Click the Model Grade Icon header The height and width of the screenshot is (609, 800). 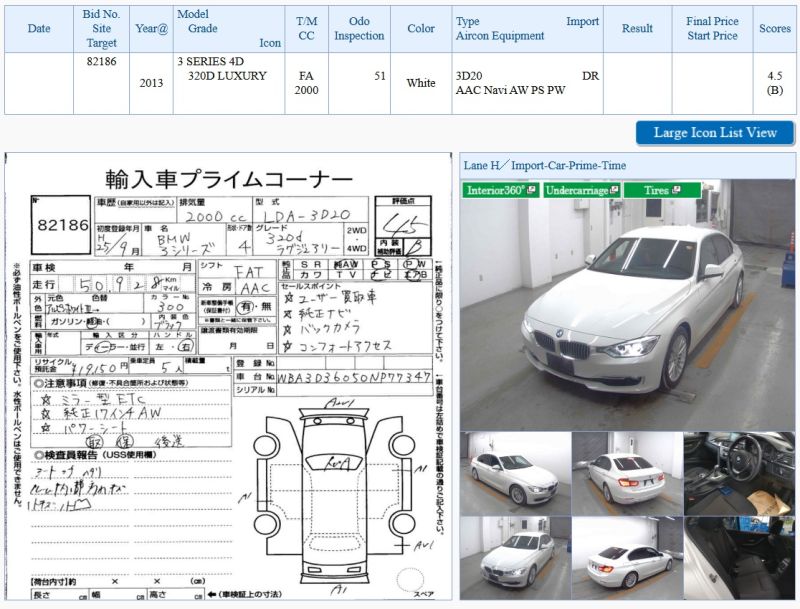coord(229,29)
